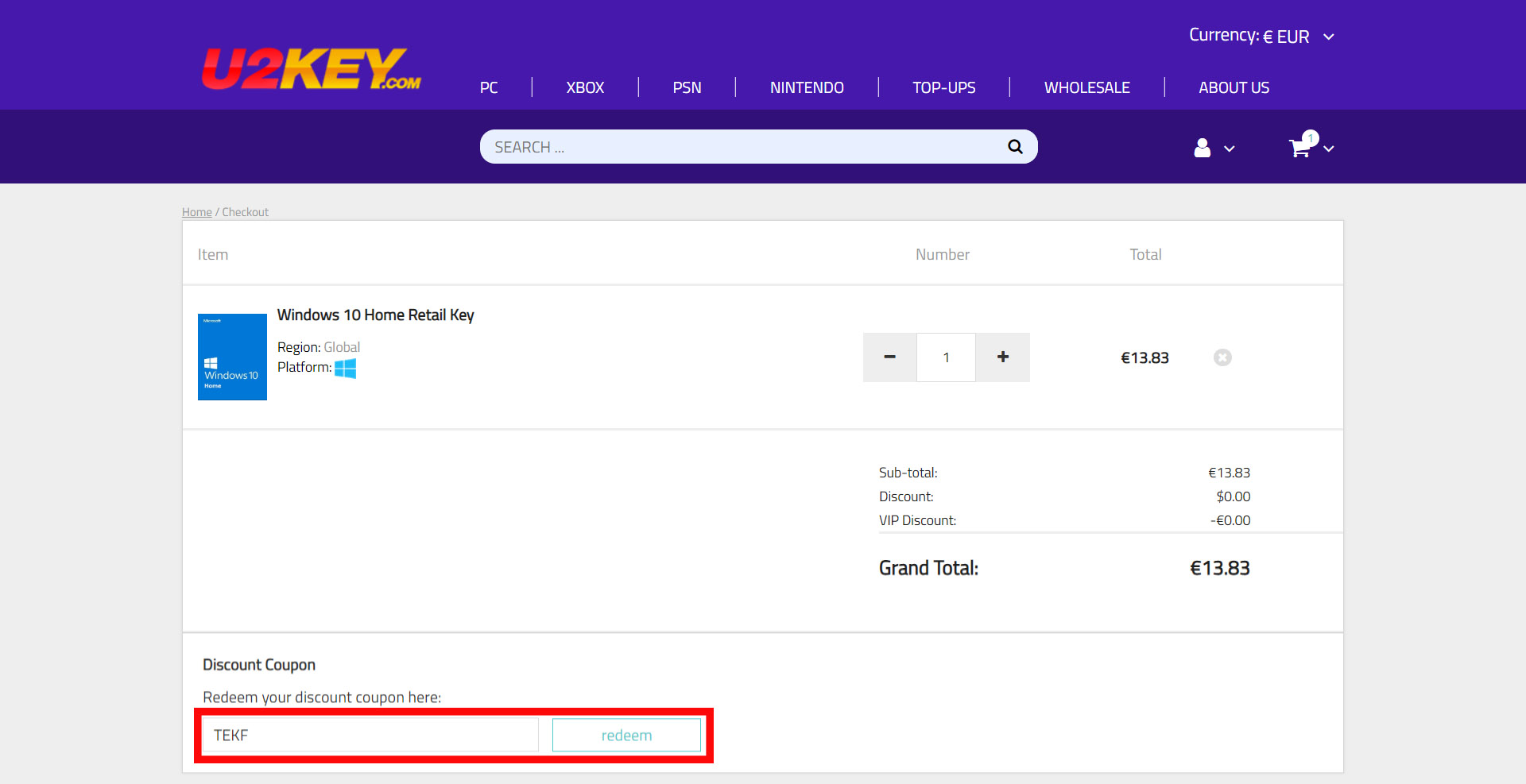Click the Windows 10 Home product thumbnail
The height and width of the screenshot is (784, 1526).
[232, 357]
